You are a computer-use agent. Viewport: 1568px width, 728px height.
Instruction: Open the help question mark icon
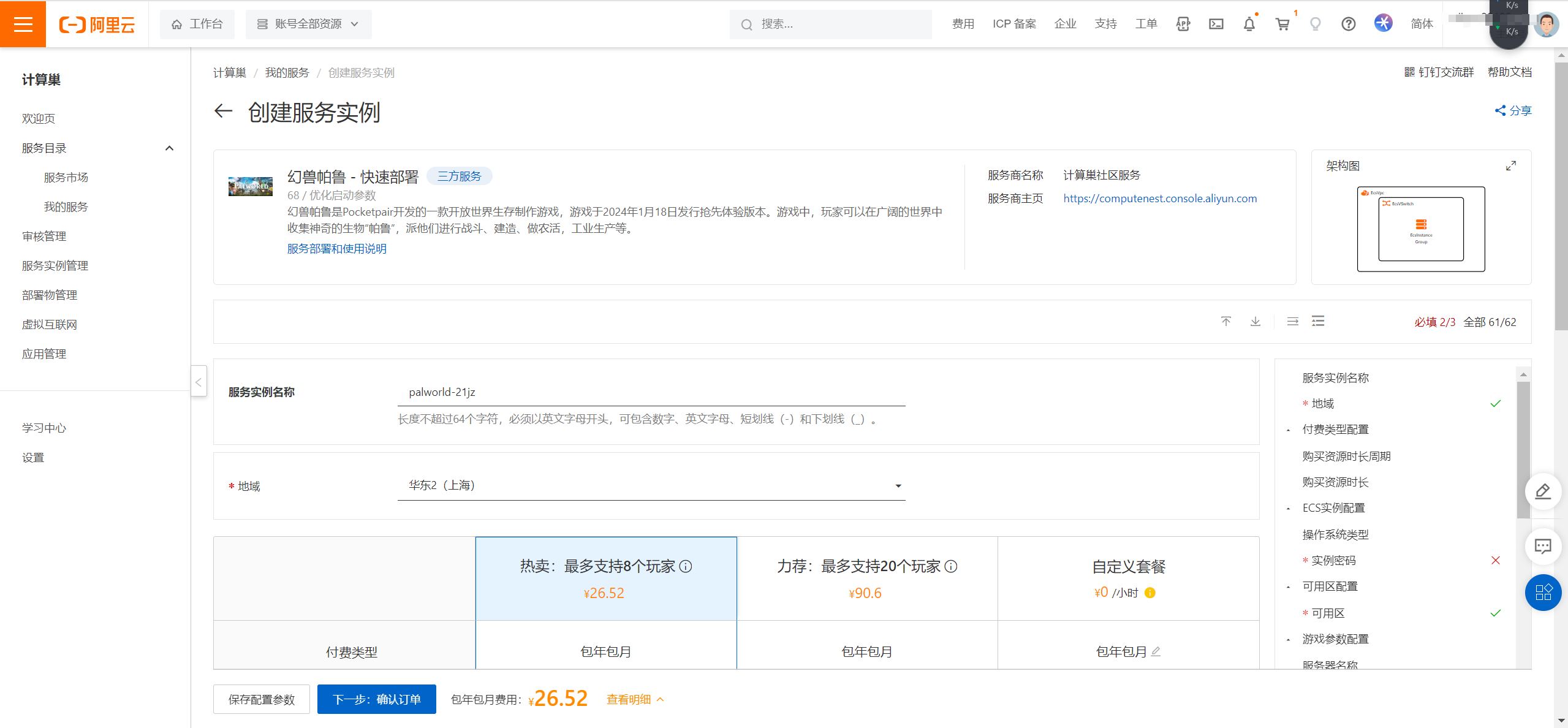coord(1349,24)
